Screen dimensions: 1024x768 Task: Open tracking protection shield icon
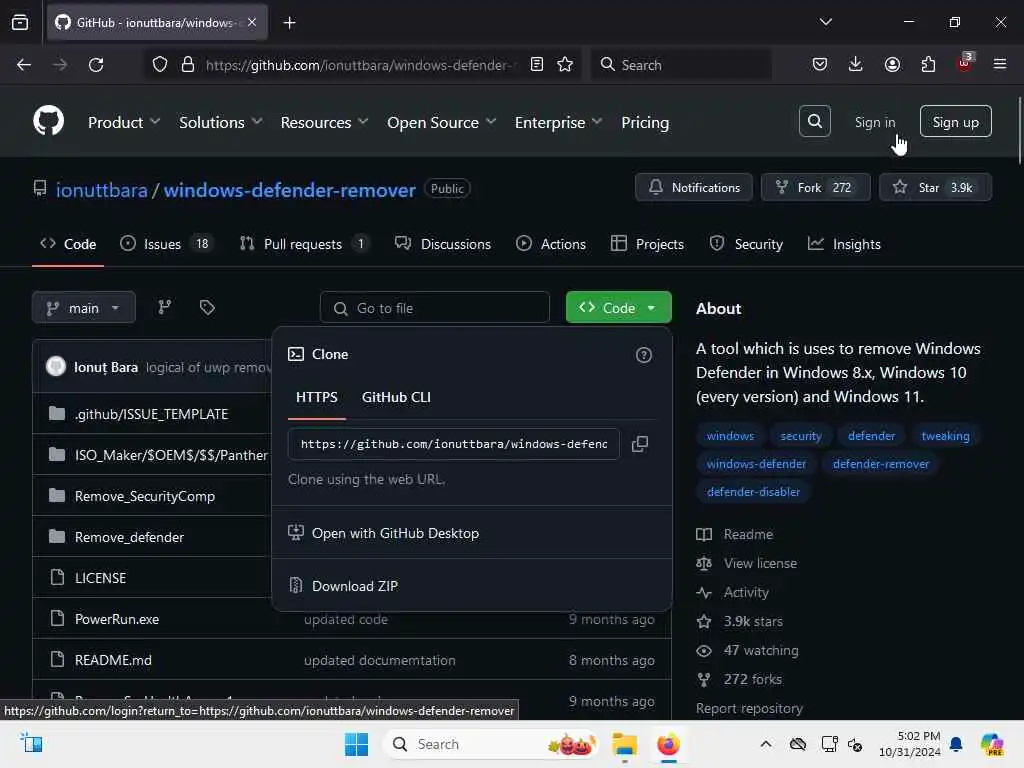pyautogui.click(x=160, y=65)
